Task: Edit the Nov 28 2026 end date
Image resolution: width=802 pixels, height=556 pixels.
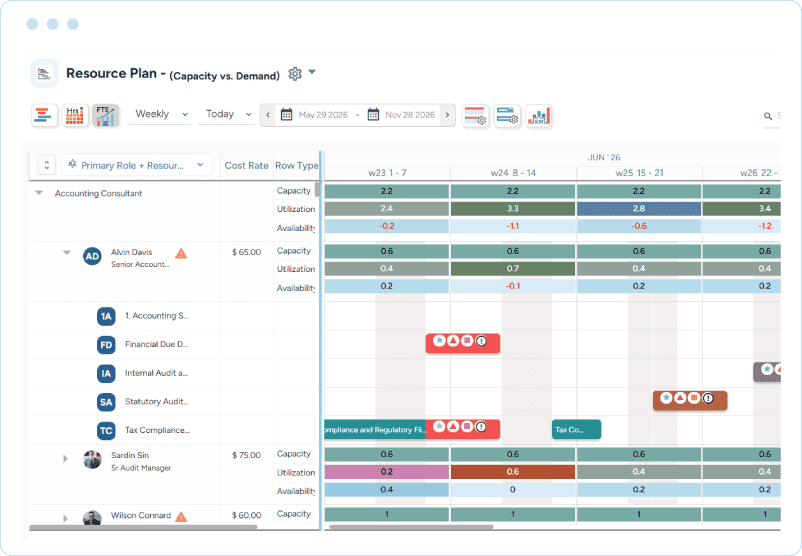Action: (410, 115)
